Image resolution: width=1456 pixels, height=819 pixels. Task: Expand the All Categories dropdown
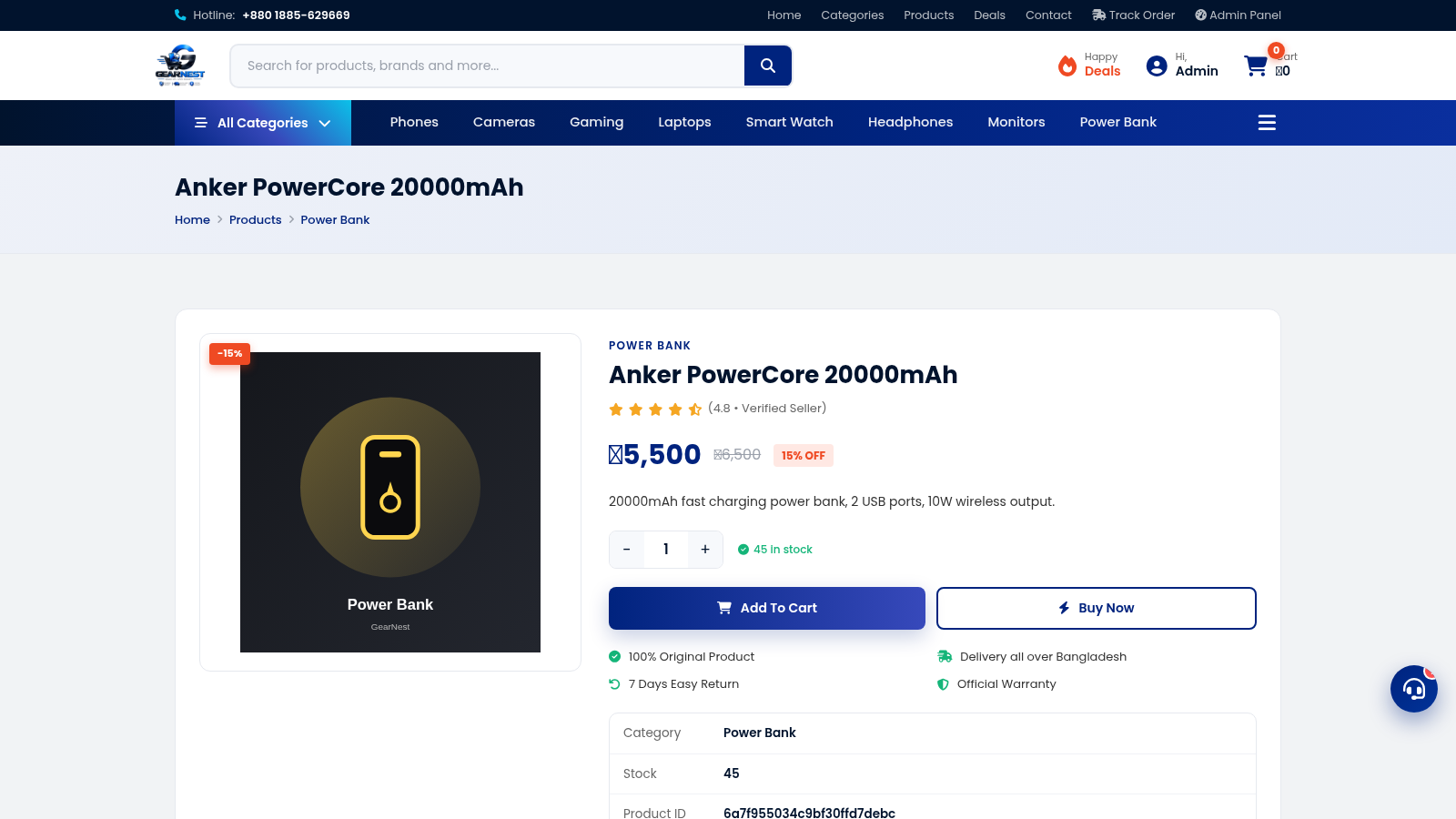[263, 123]
